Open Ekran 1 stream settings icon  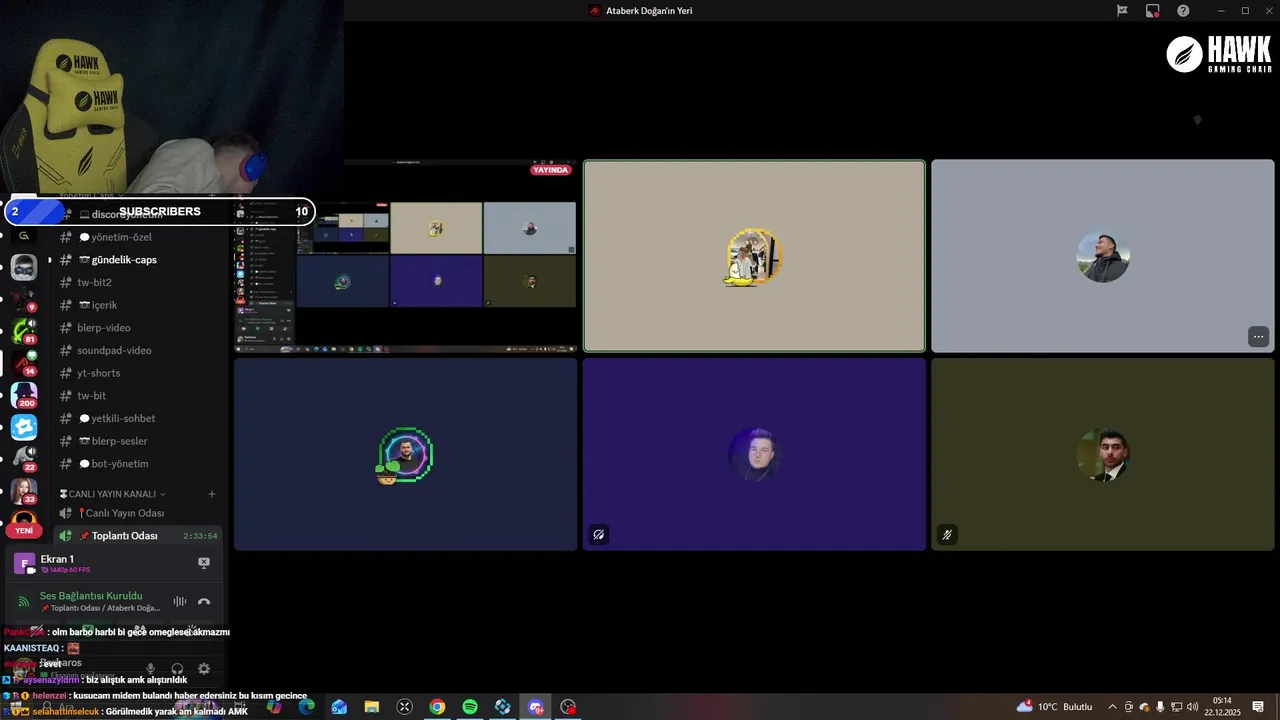tap(25, 563)
